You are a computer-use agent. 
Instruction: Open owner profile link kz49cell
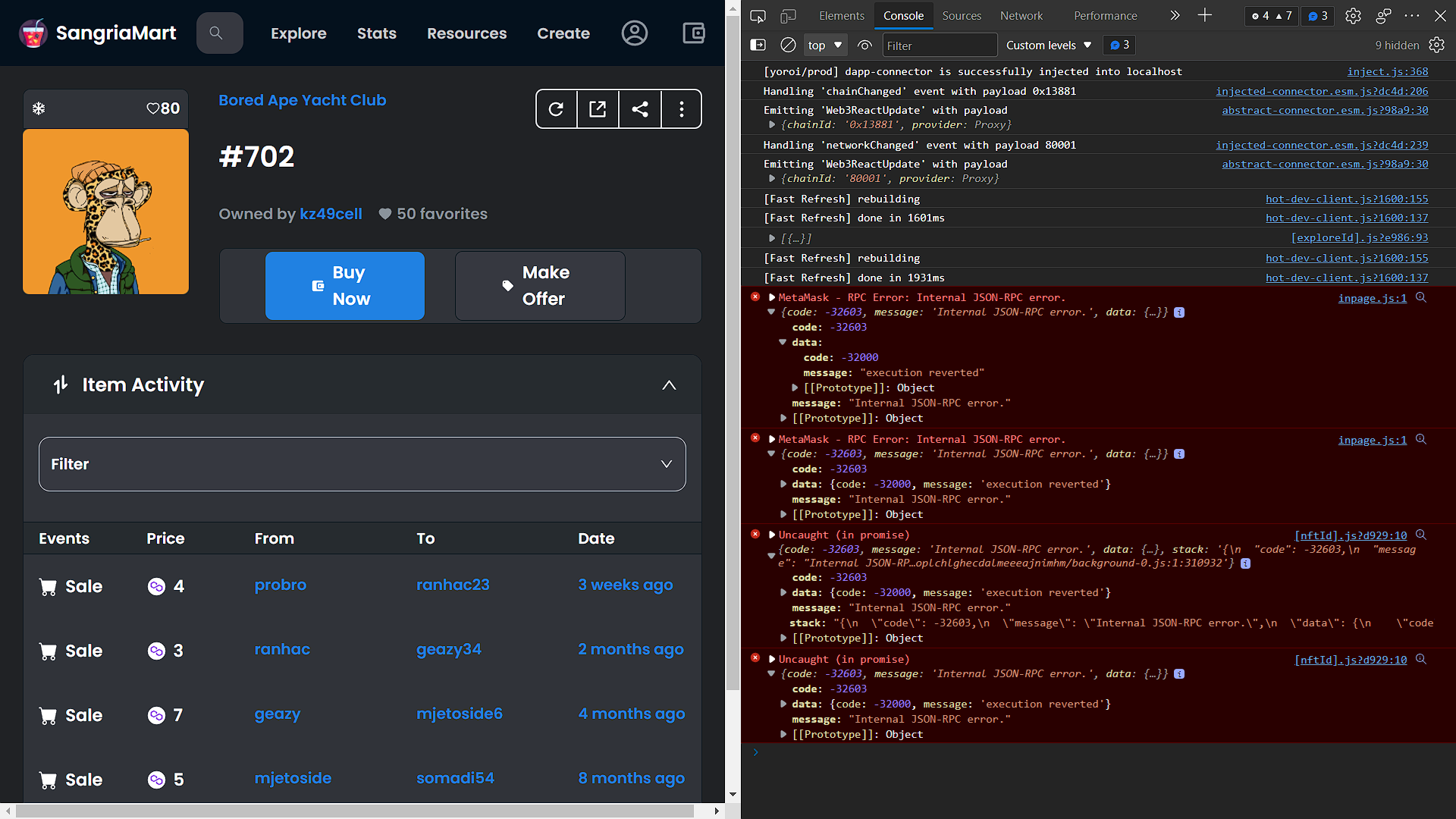331,214
